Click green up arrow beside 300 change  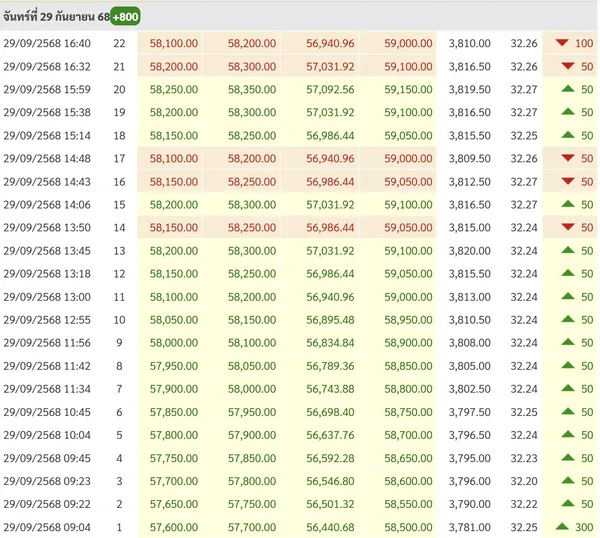[561, 527]
